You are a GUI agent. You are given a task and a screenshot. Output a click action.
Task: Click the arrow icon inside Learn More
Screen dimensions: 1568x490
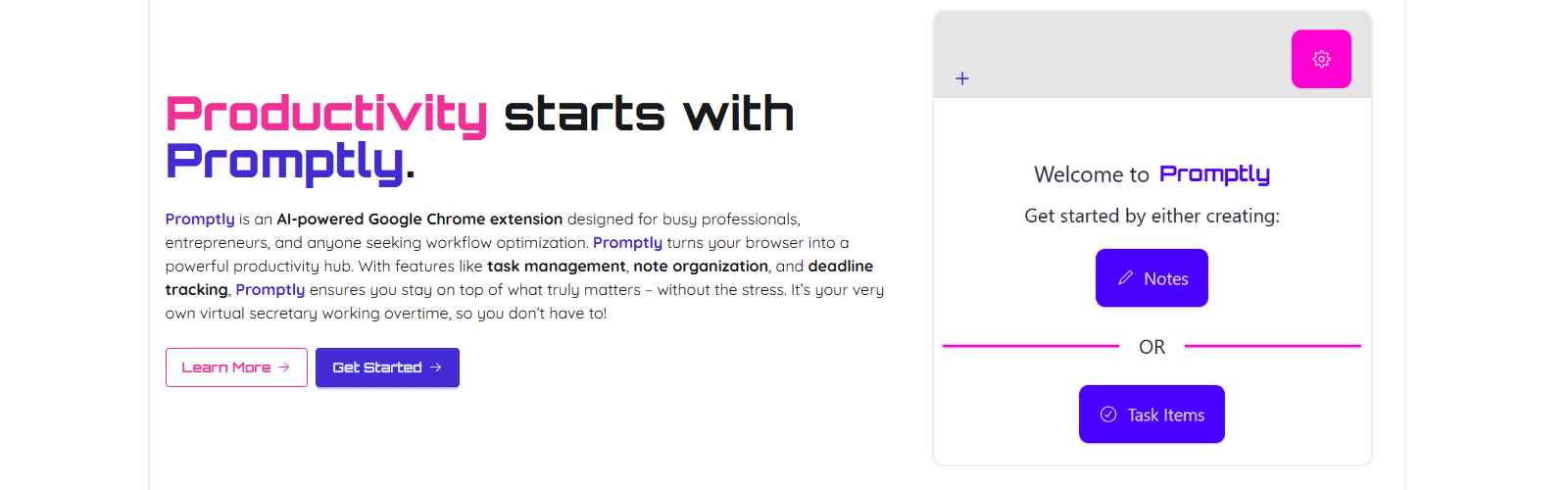click(284, 367)
